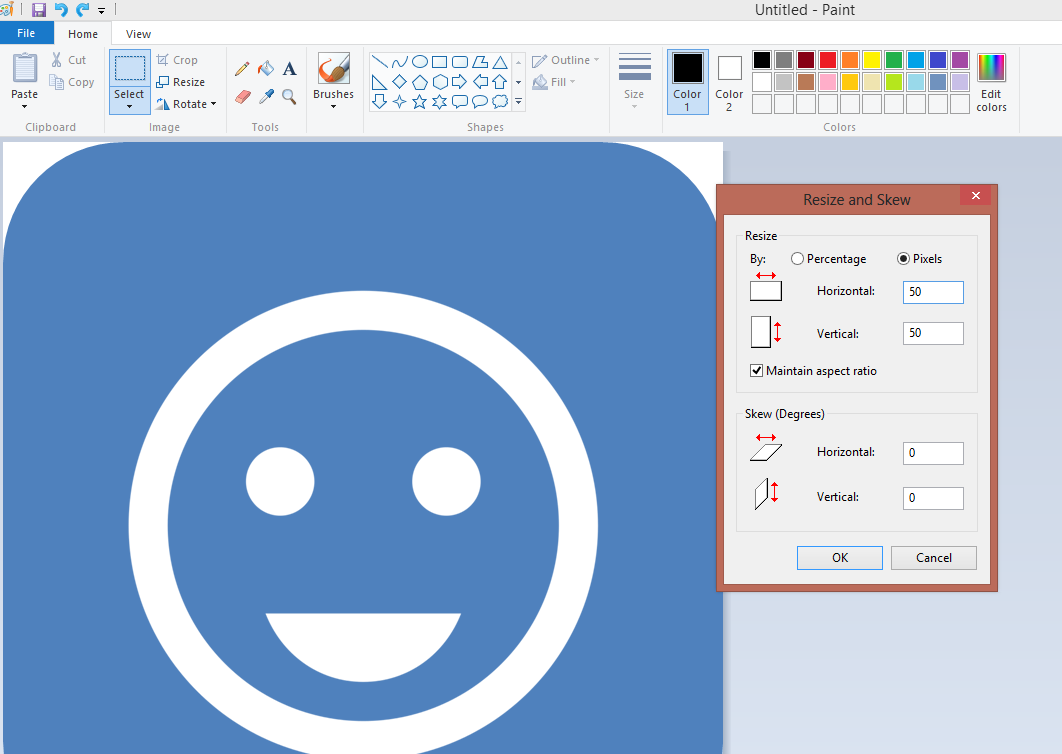This screenshot has width=1062, height=754.
Task: Expand the Paste dropdown menu
Action: click(25, 106)
